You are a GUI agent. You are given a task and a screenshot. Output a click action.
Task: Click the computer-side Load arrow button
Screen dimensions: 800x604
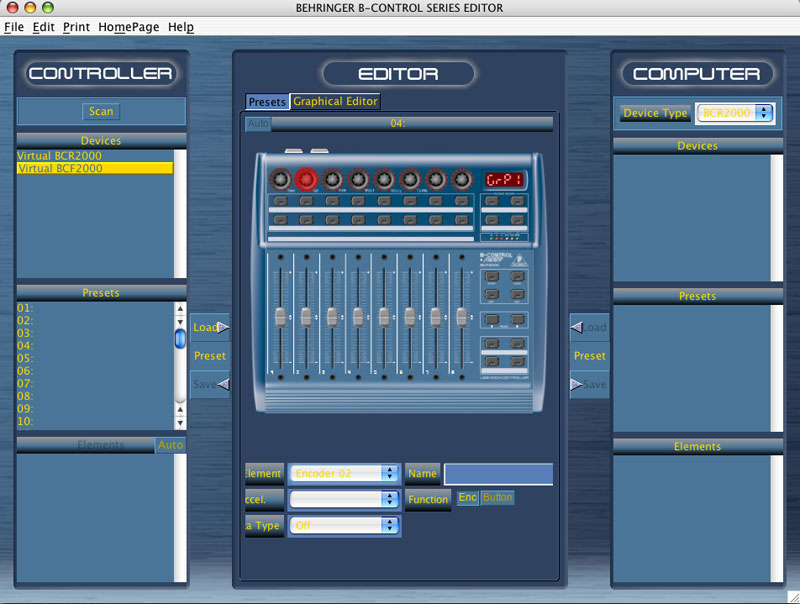589,327
